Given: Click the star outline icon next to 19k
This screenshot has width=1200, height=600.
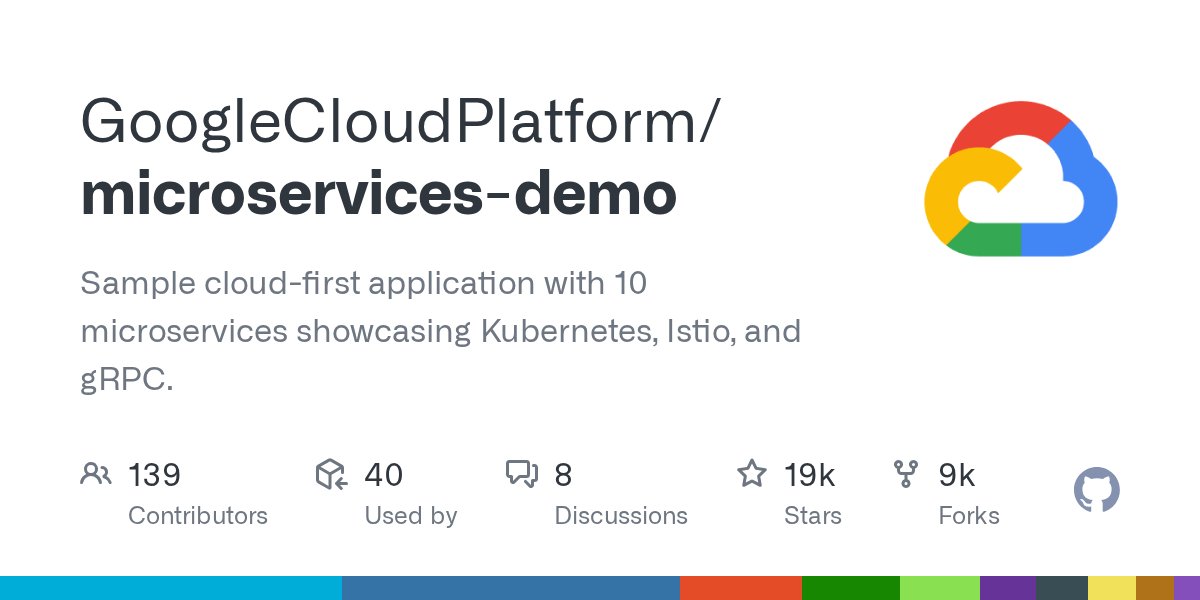Looking at the screenshot, I should [751, 474].
